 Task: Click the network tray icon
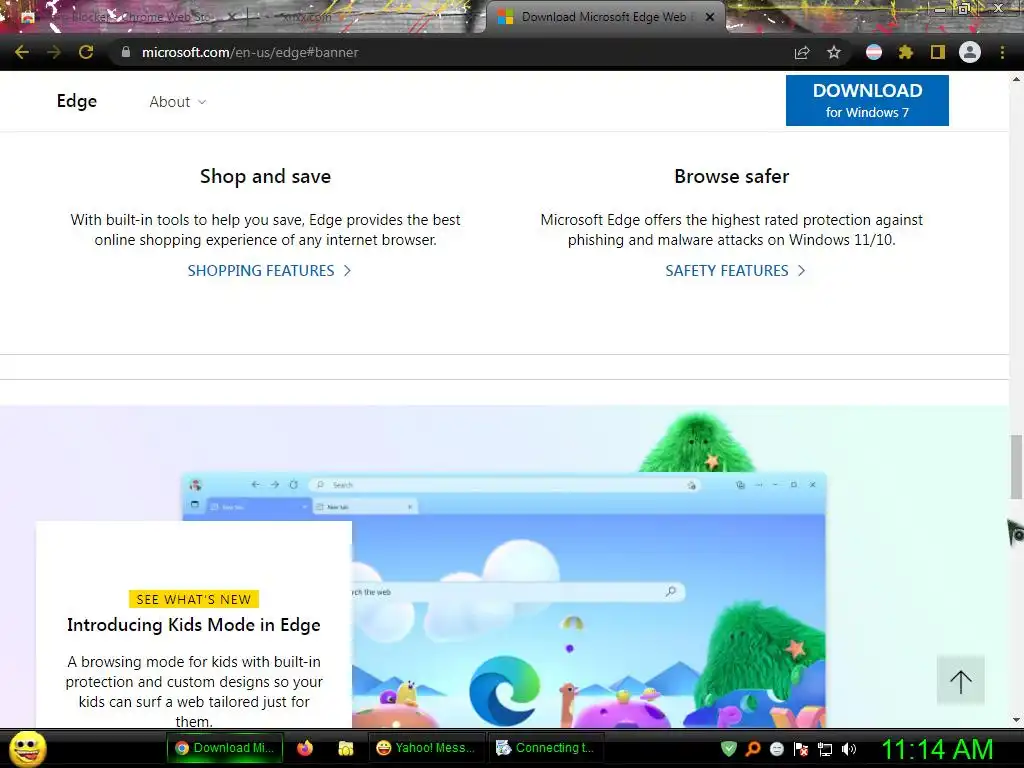pyautogui.click(x=825, y=750)
